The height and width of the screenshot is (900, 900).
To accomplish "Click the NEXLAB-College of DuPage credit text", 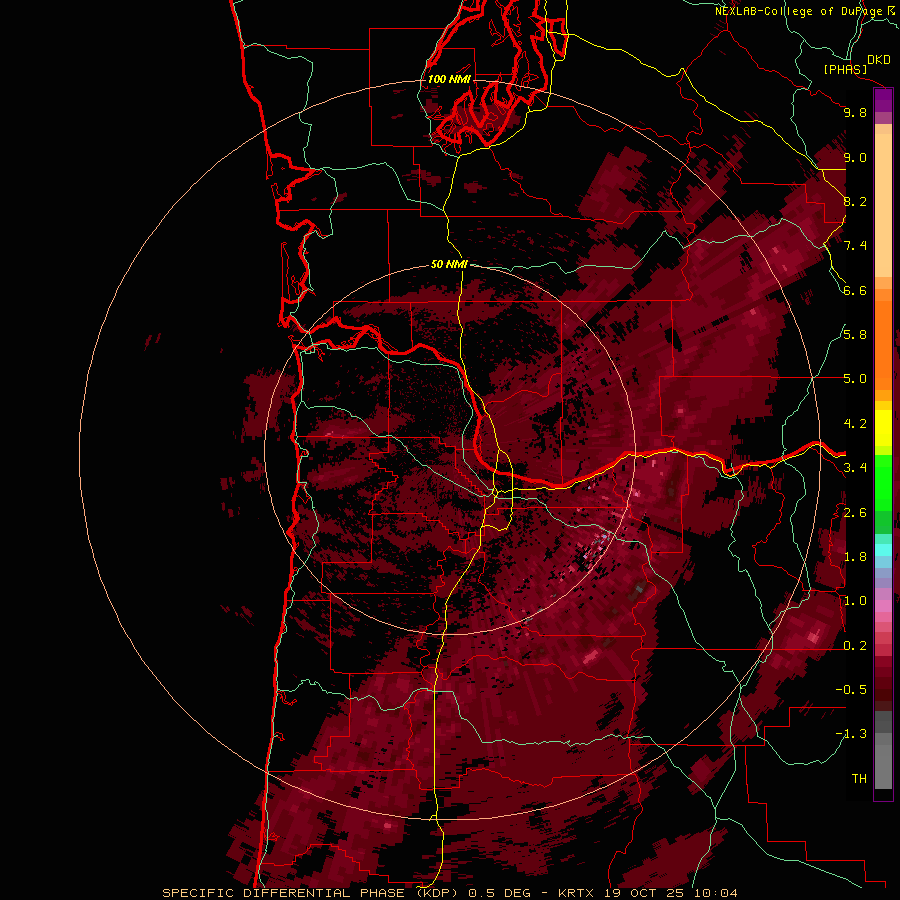I will [799, 11].
